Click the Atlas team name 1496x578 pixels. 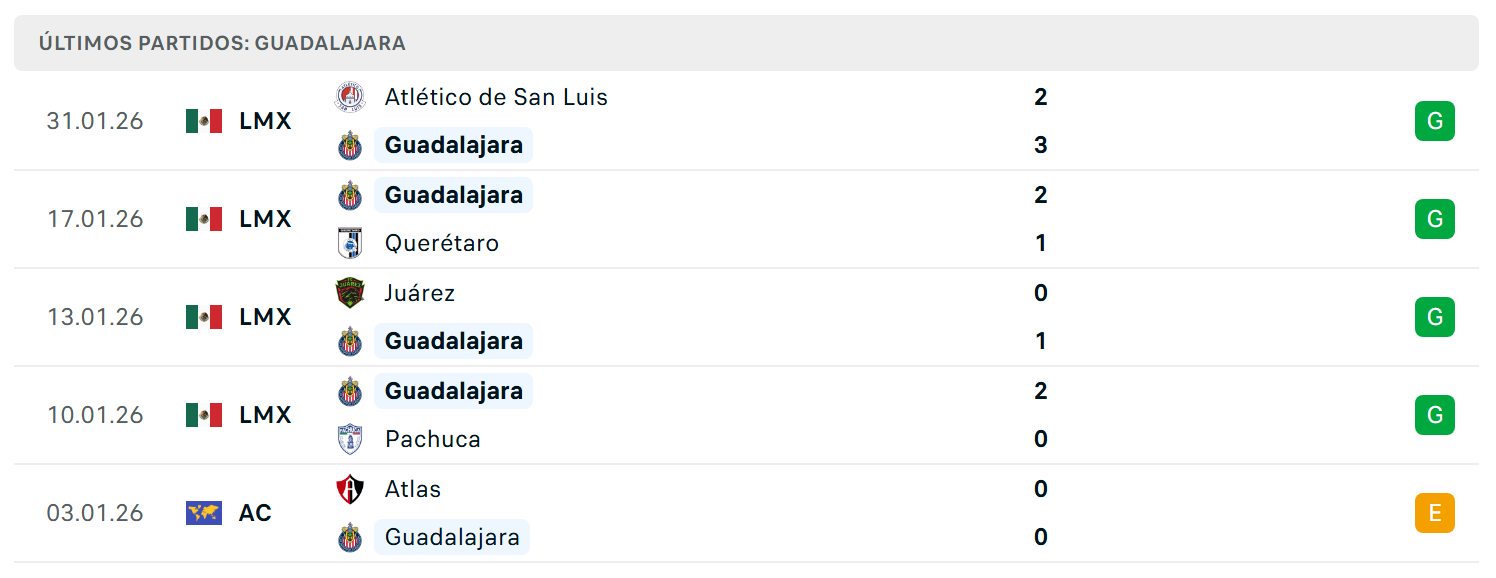click(413, 489)
